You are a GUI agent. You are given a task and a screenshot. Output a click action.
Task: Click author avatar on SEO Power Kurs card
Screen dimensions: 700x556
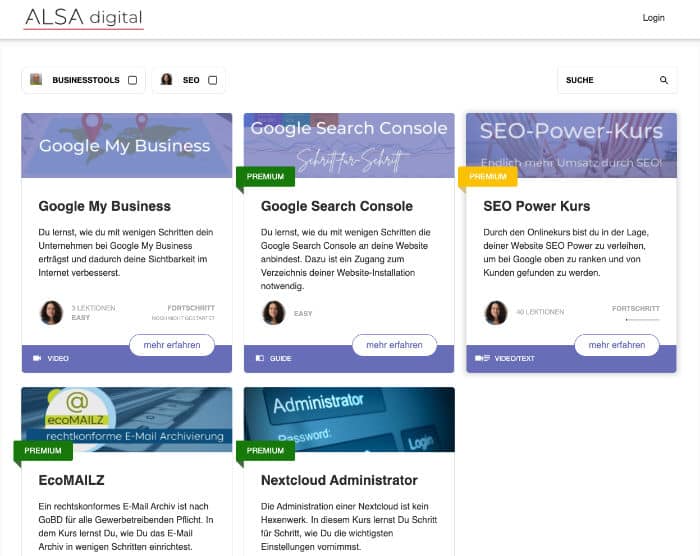click(x=496, y=312)
